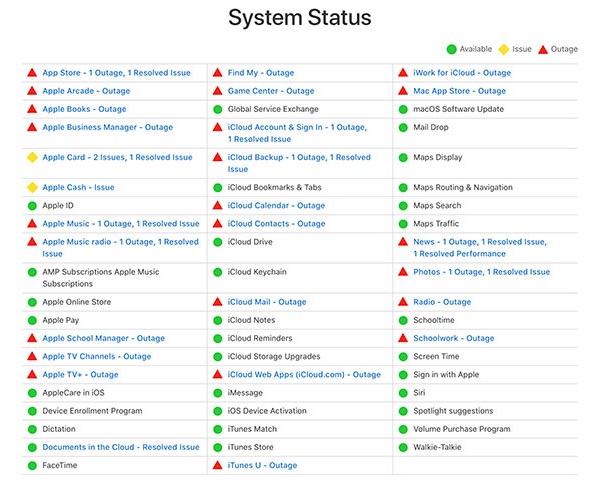Click the green status dot beside Apple ID
This screenshot has height=485, width=600.
pyautogui.click(x=32, y=206)
